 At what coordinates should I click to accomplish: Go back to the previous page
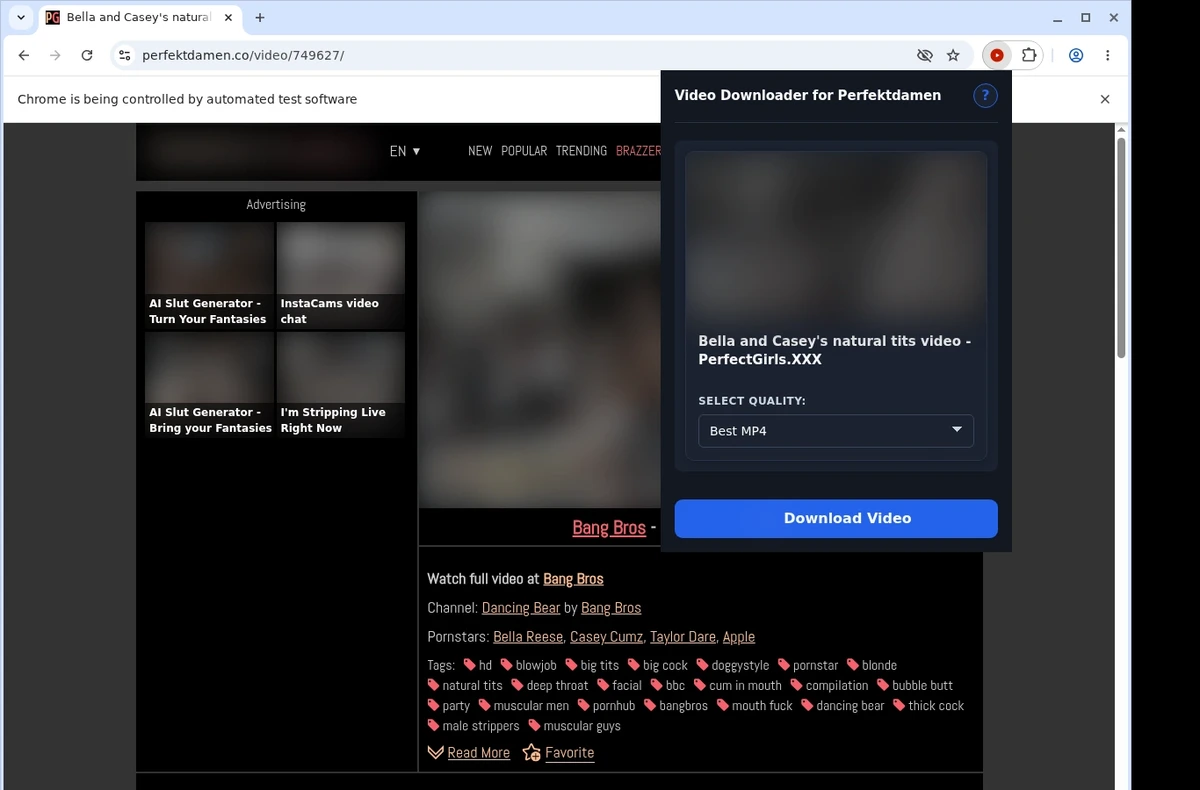tap(24, 56)
